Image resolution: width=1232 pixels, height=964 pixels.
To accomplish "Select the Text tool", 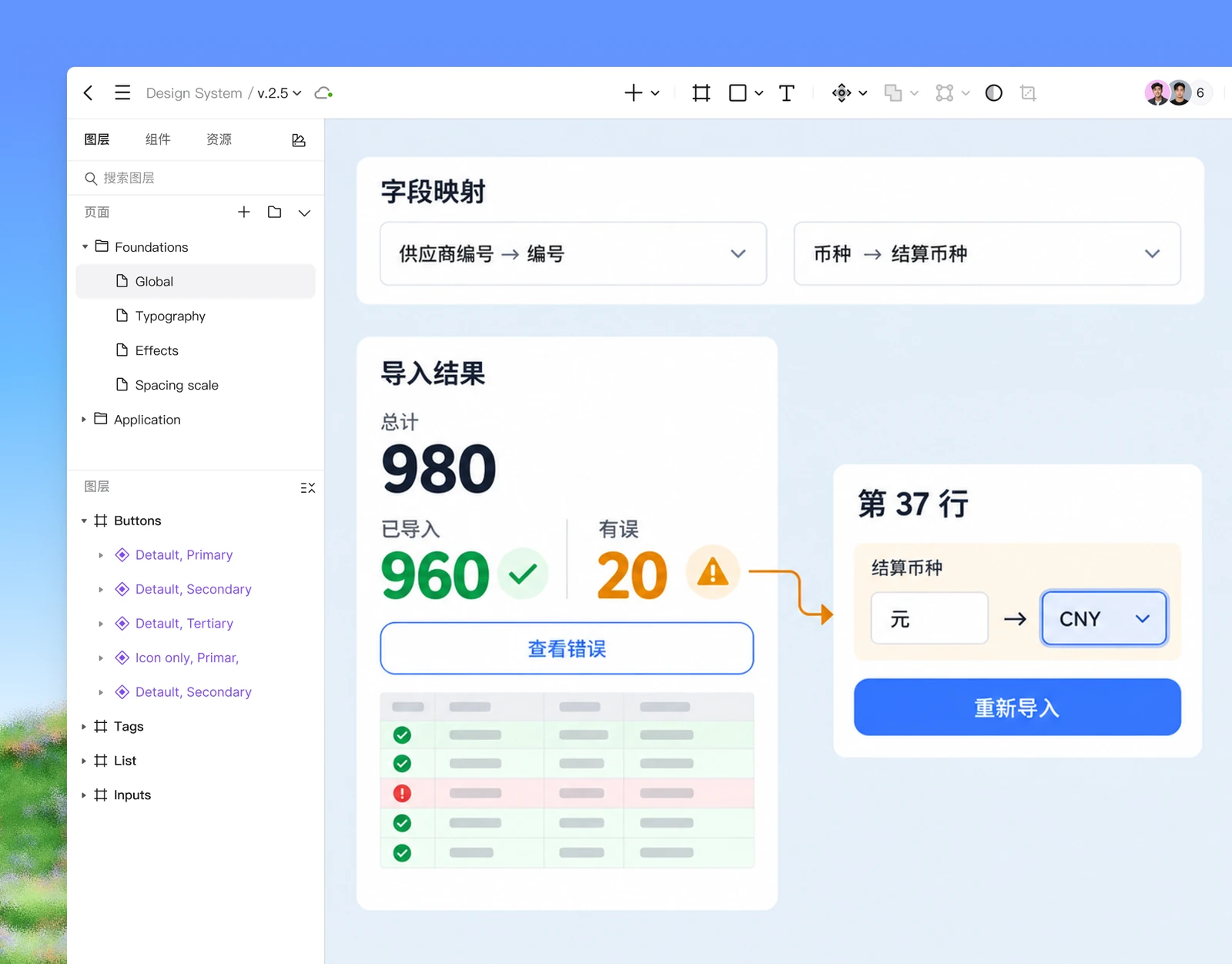I will [786, 93].
